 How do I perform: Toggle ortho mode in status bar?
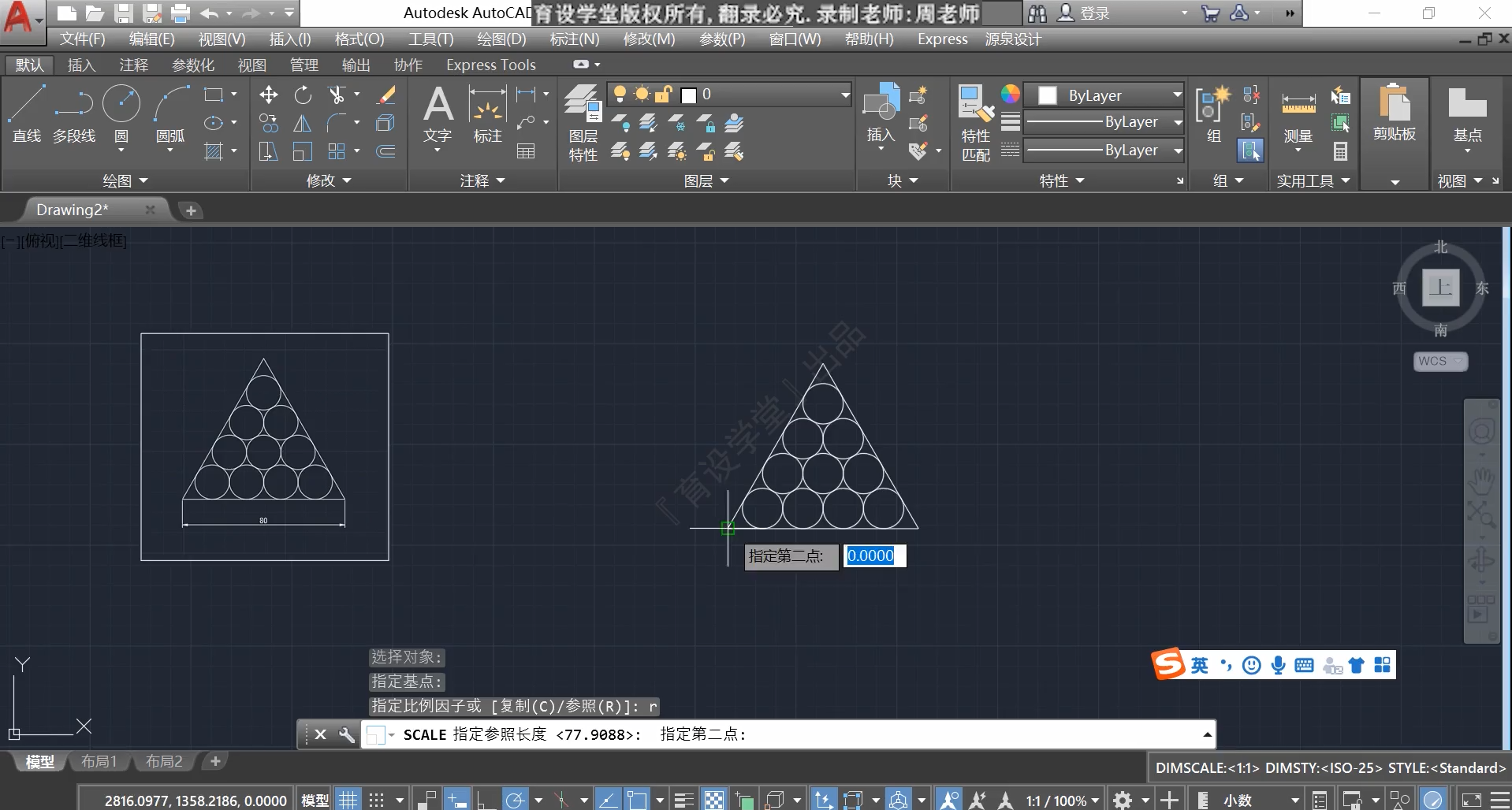pos(485,800)
